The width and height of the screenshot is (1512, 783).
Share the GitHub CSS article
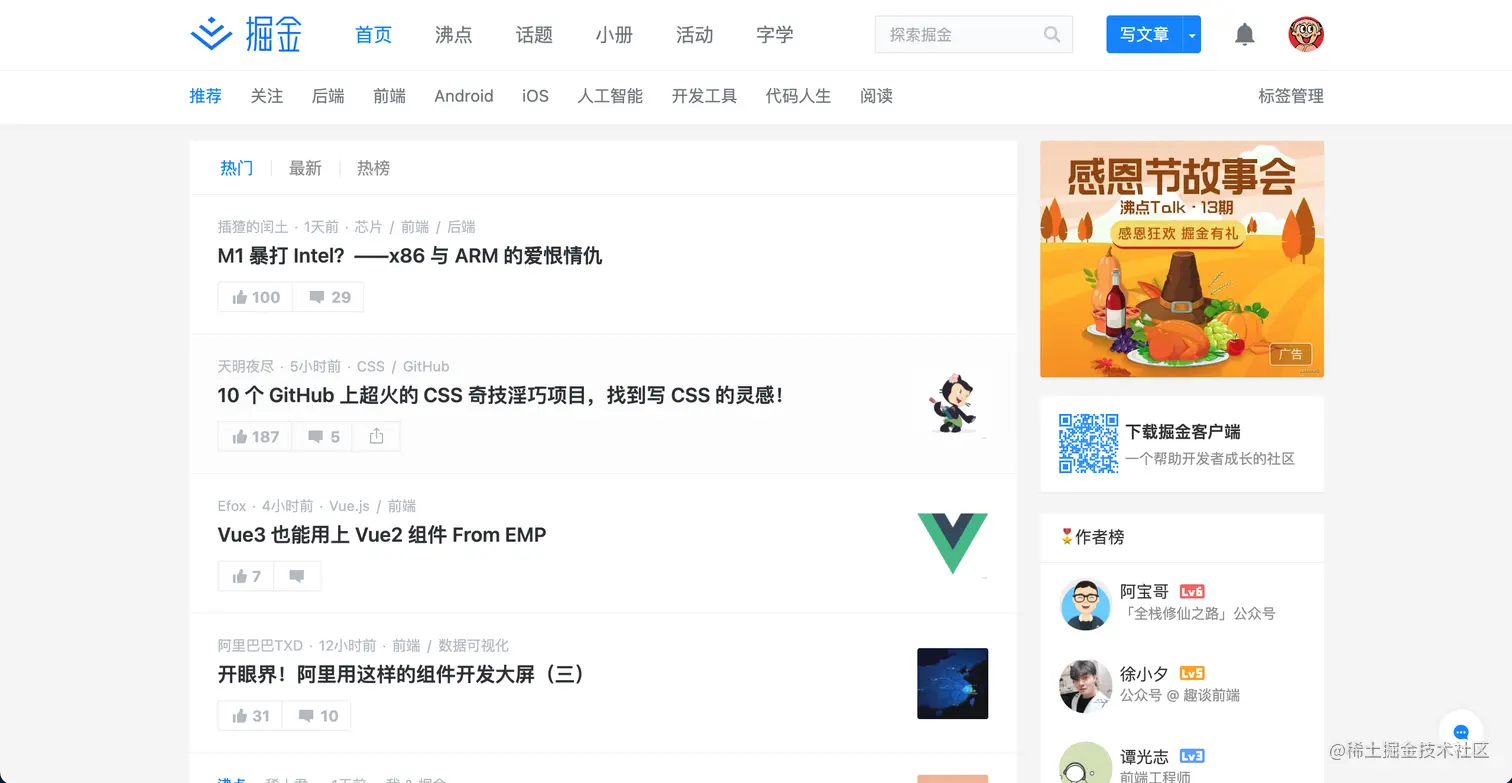[377, 436]
